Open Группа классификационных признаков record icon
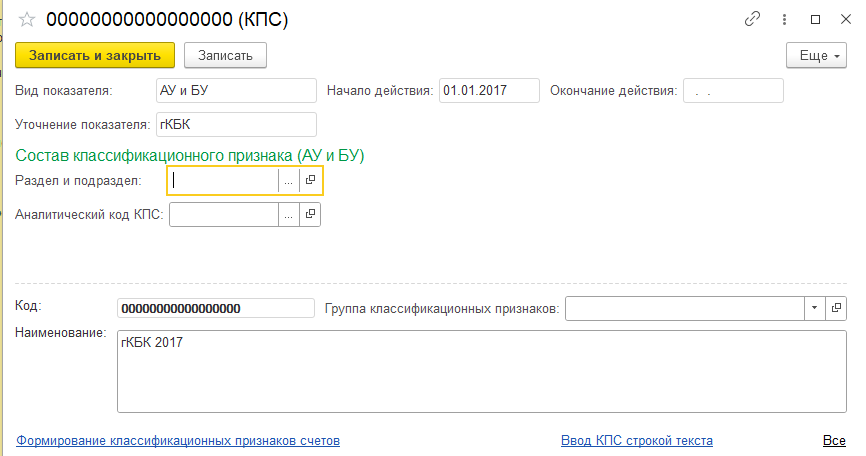Viewport: 866px width, 456px height. click(x=836, y=308)
